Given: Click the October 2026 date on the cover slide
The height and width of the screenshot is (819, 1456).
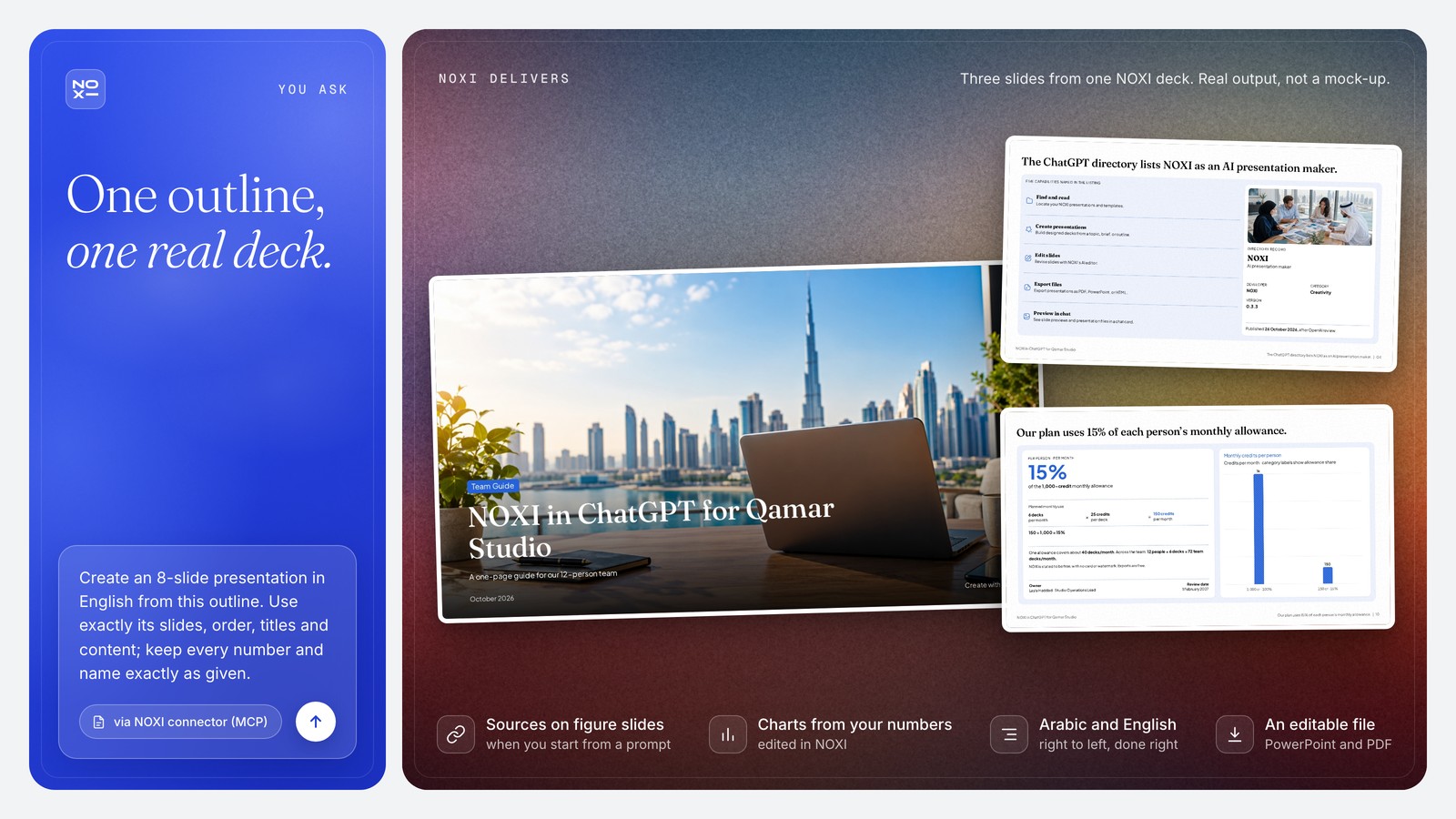Looking at the screenshot, I should 491,599.
